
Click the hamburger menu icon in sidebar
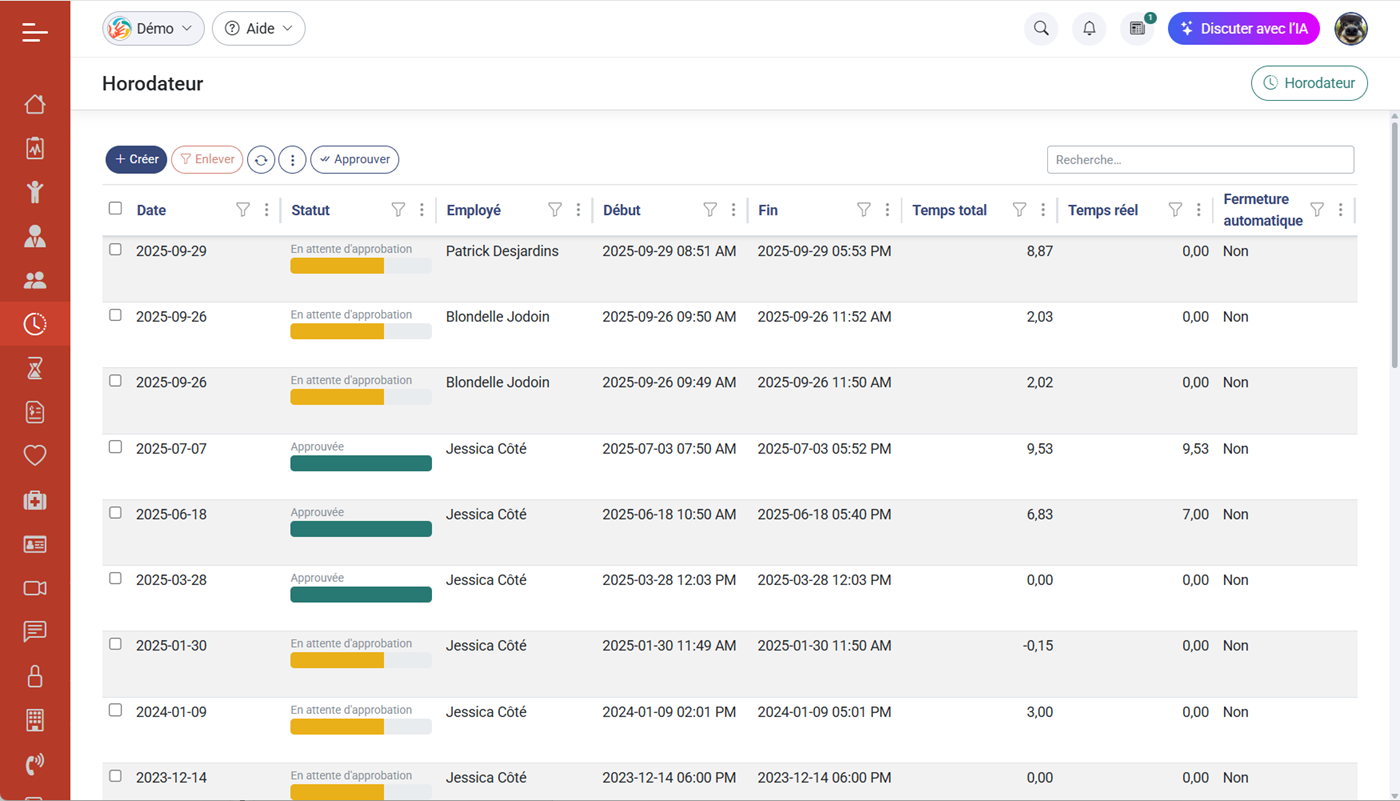click(35, 33)
